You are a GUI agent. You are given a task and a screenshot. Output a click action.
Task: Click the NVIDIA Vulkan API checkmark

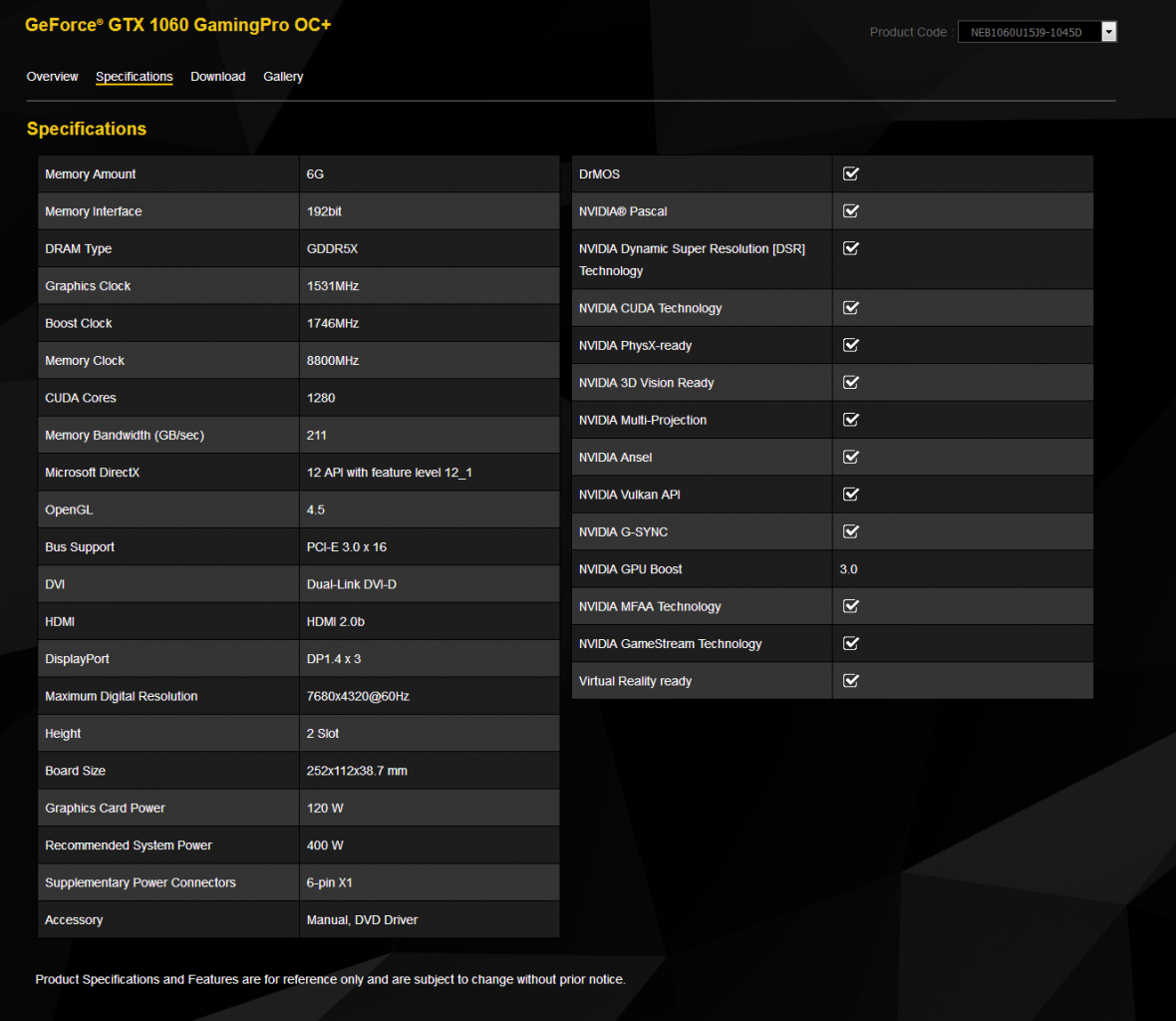850,495
